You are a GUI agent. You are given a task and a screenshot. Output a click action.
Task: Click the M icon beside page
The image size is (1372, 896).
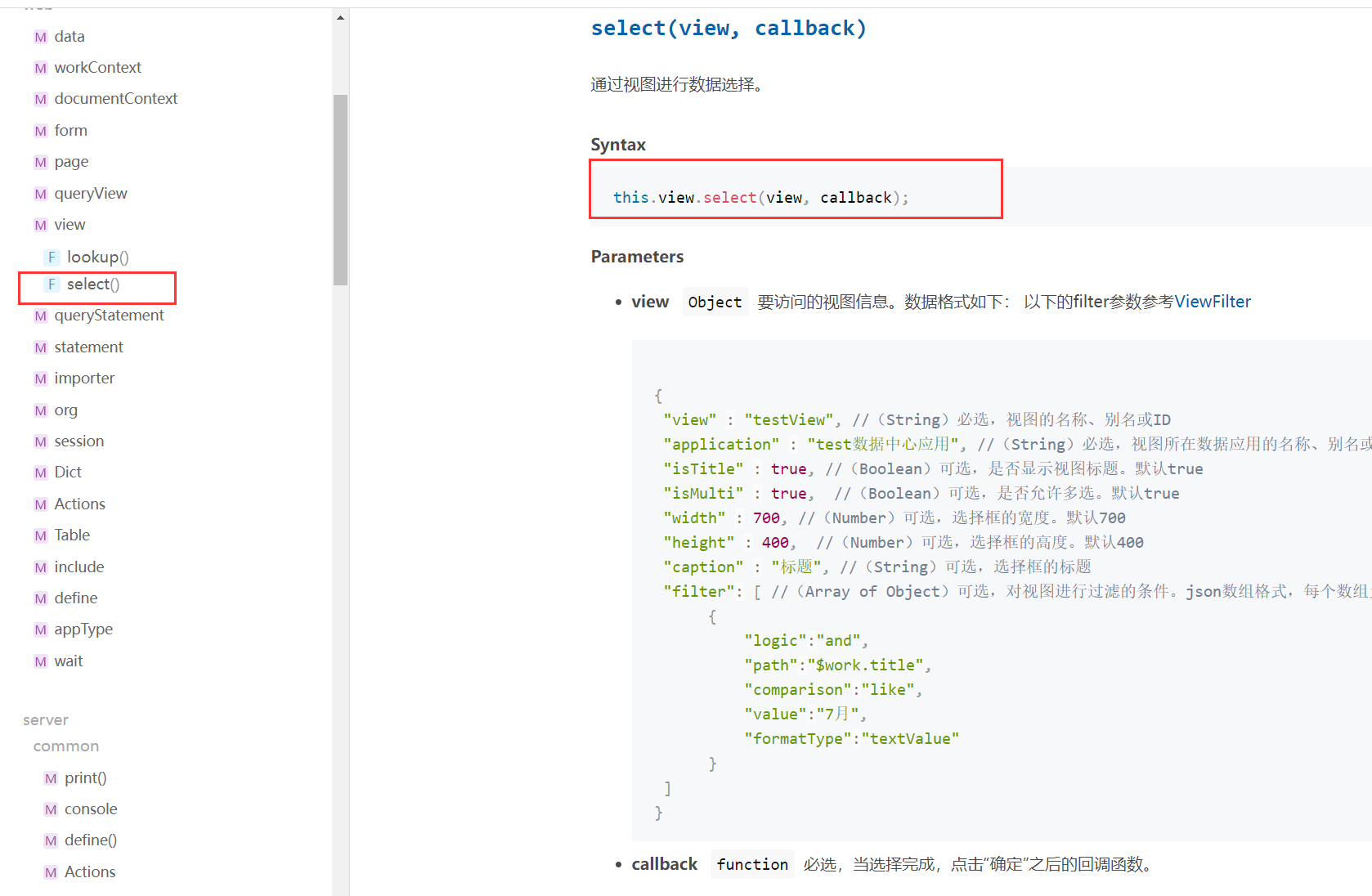point(40,162)
